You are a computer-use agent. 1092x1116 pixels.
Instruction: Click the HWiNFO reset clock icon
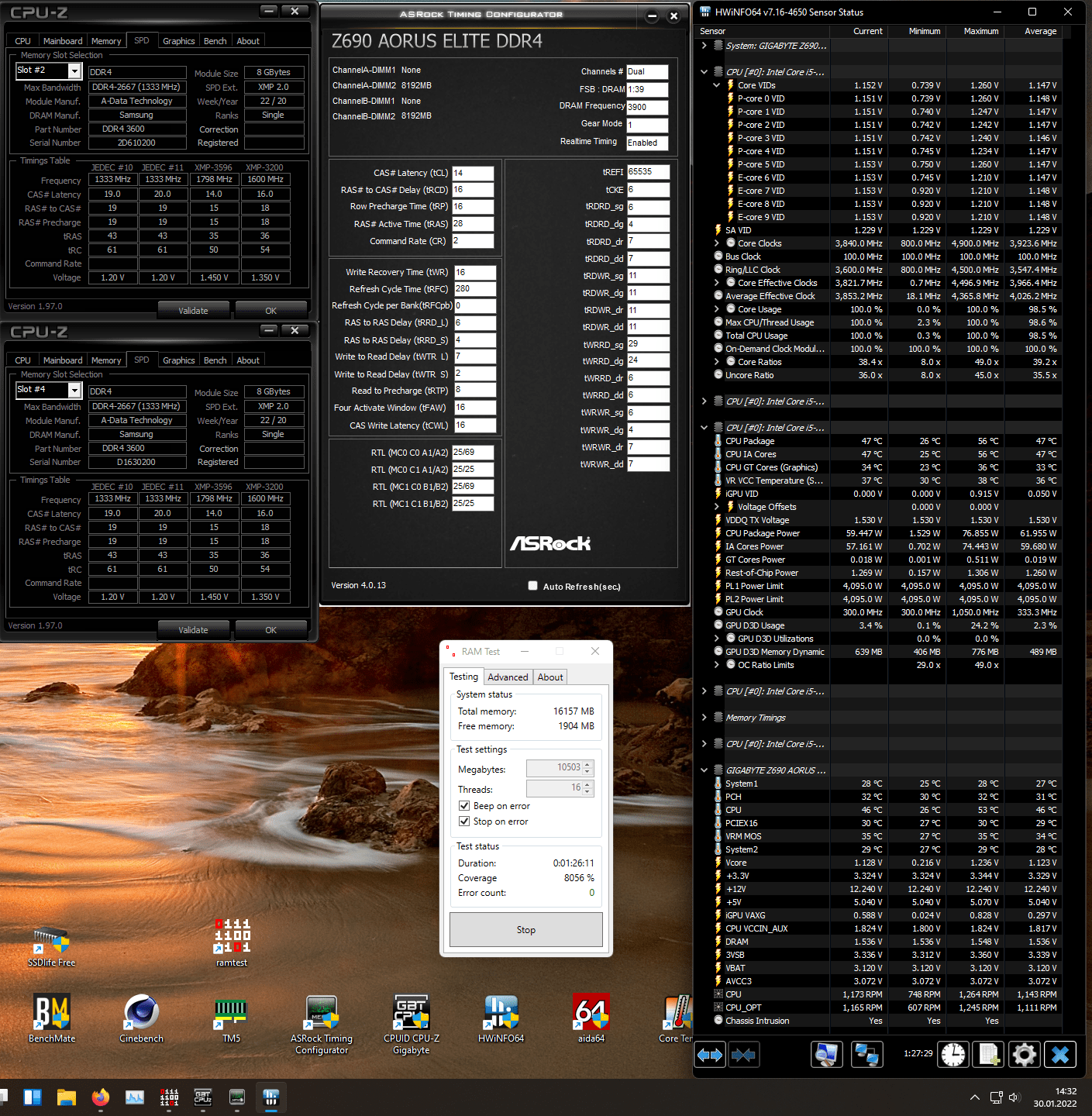pos(953,1055)
